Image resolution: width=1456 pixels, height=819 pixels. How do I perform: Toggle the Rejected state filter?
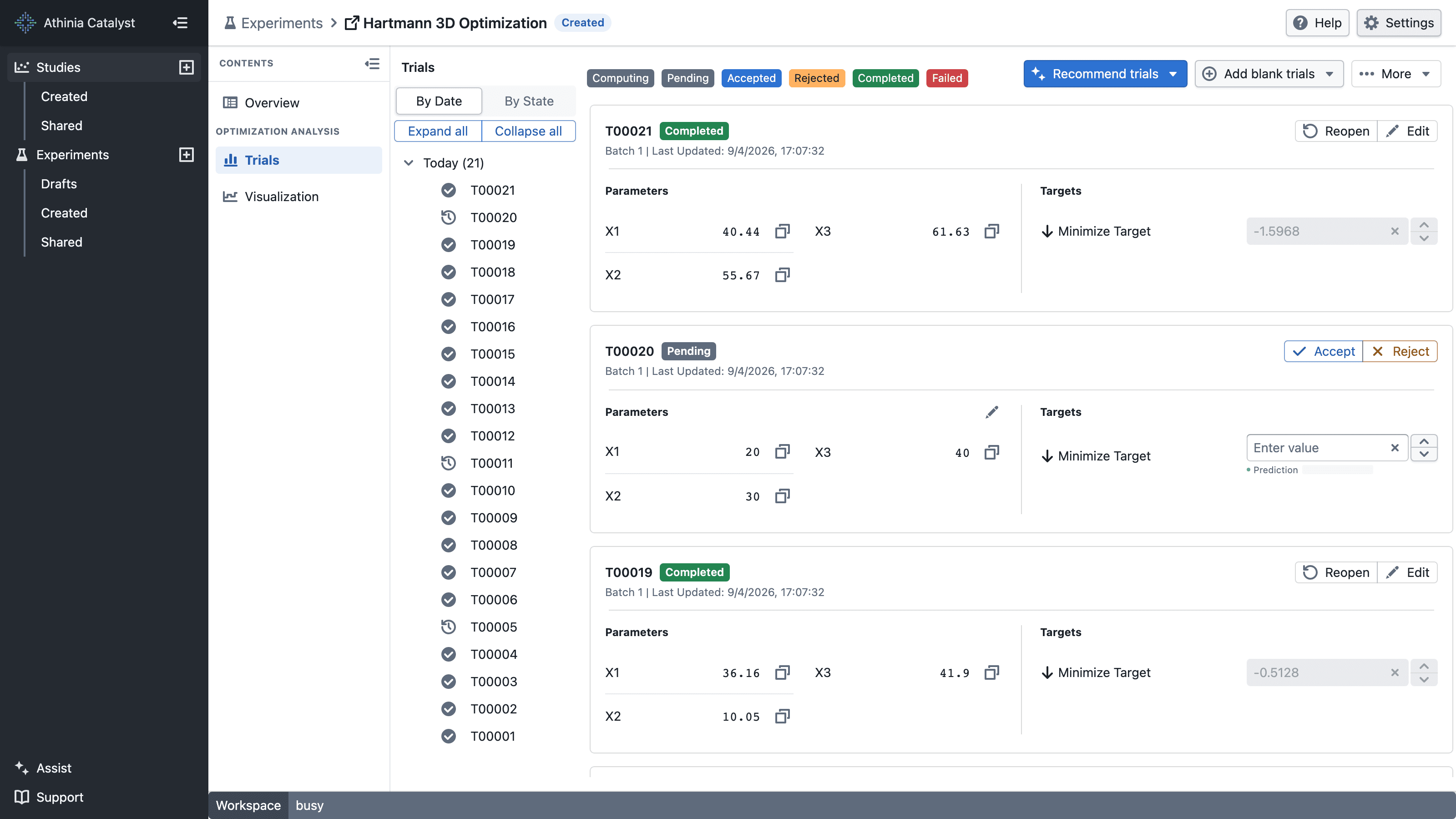click(x=816, y=78)
